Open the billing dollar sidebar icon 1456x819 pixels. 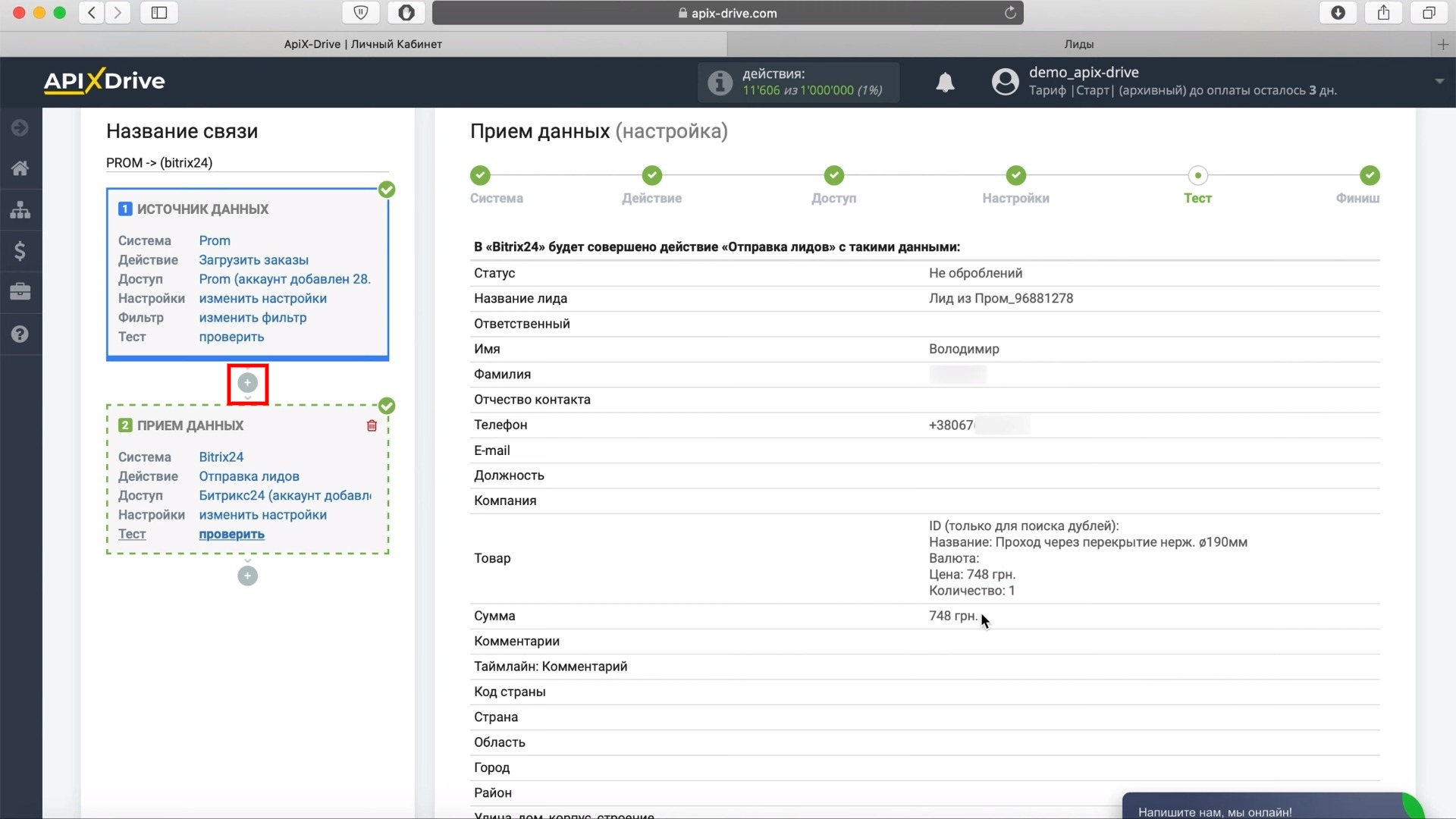click(20, 251)
